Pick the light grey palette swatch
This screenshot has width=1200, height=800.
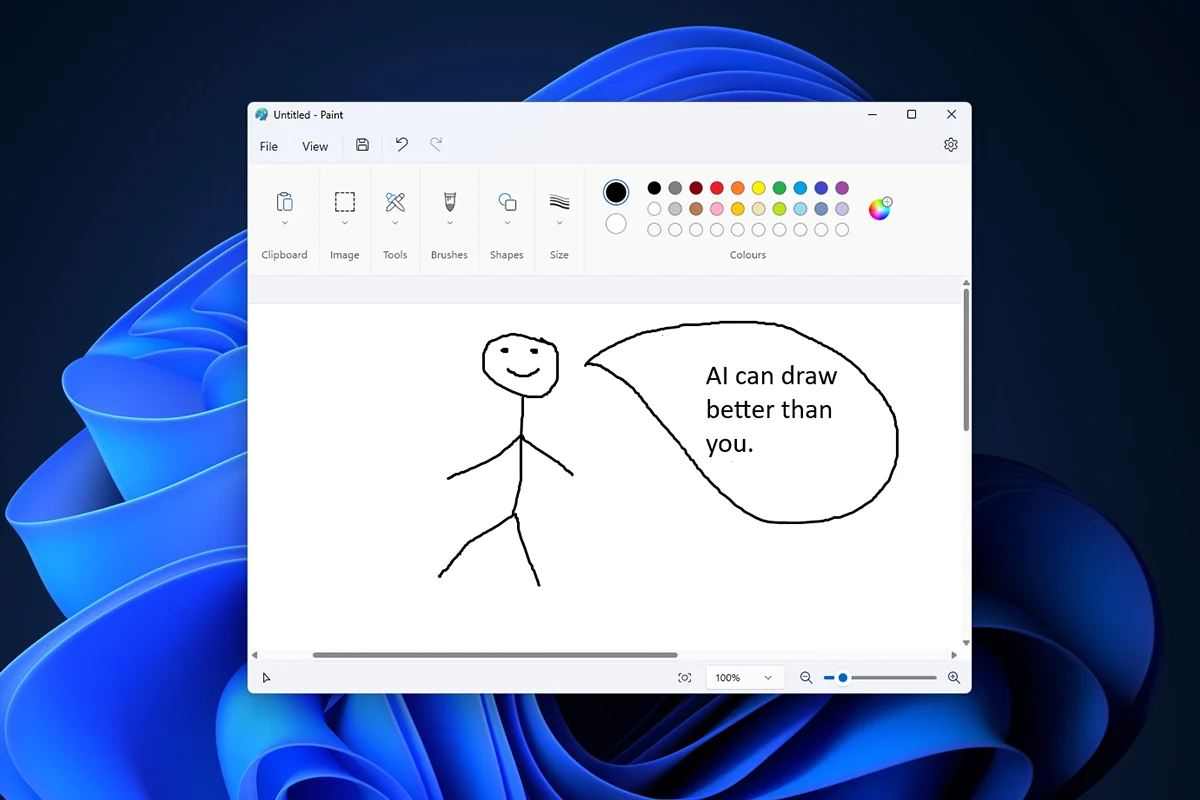675,209
